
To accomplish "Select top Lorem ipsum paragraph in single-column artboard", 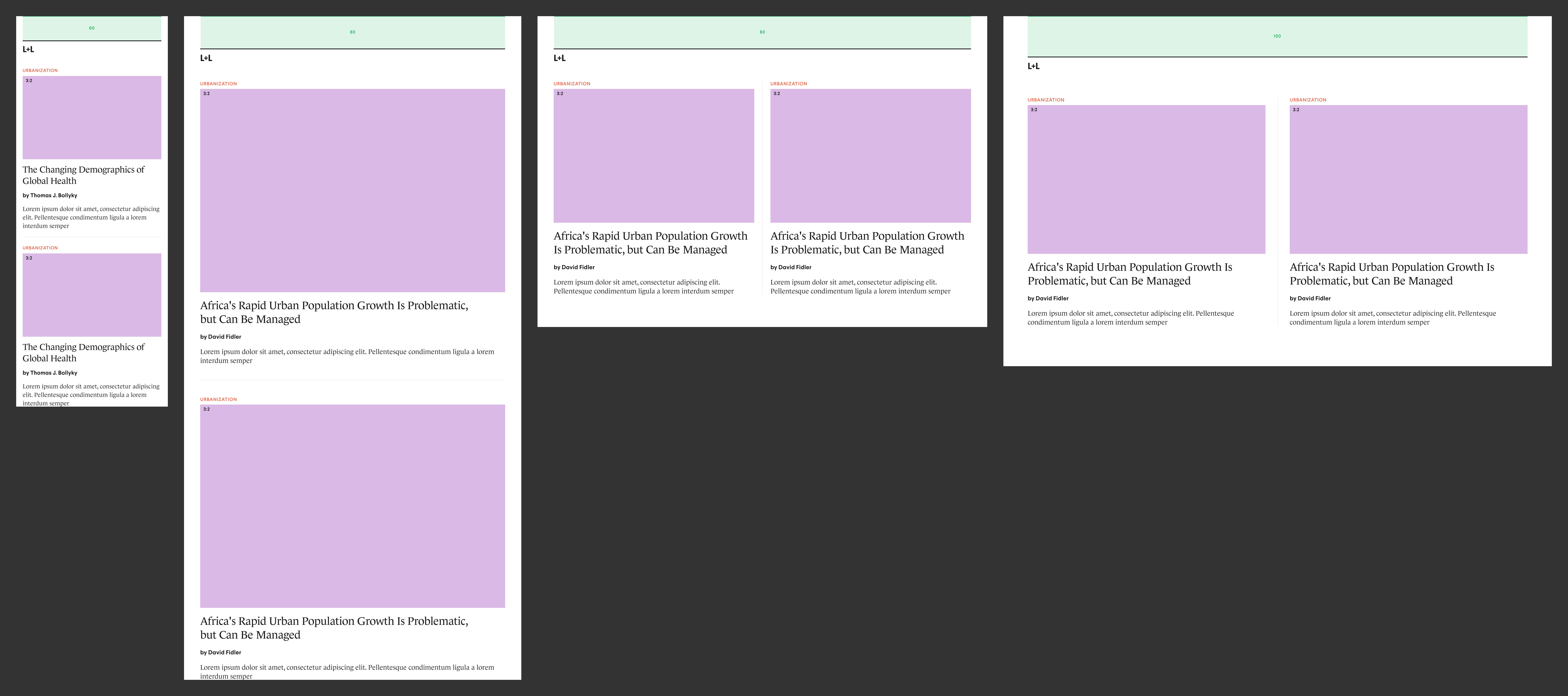I will pyautogui.click(x=347, y=356).
